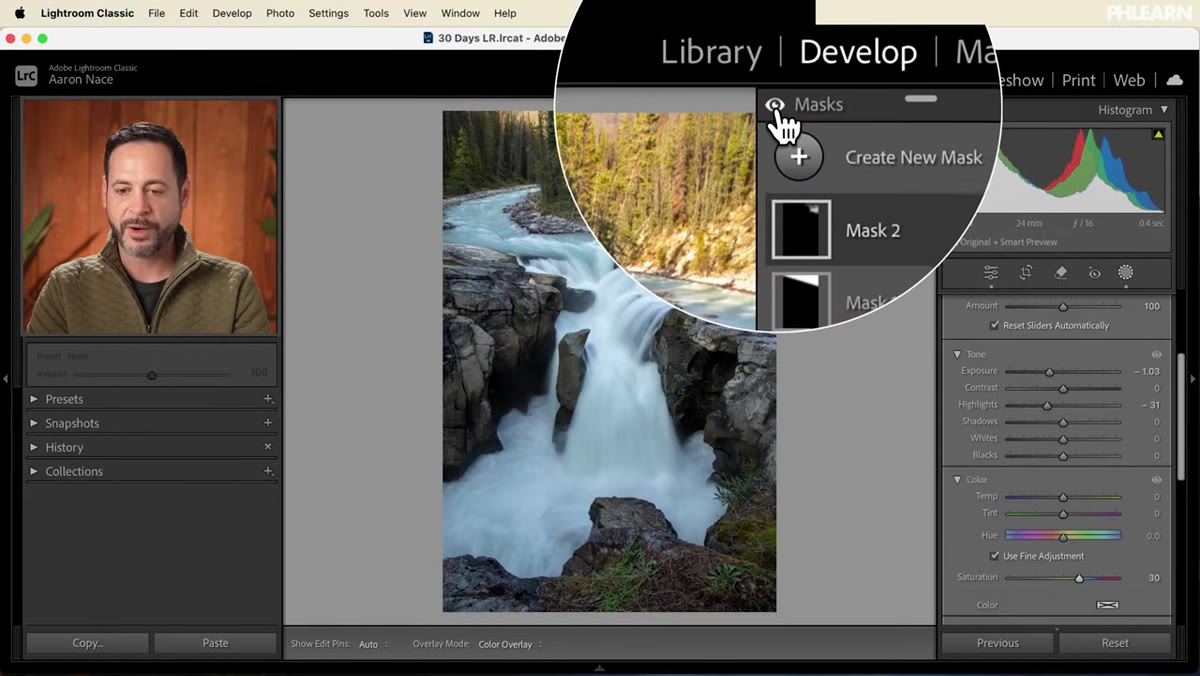The image size is (1200, 676).
Task: Toggle the histogram highlight clipping triangle
Action: pos(1159,134)
